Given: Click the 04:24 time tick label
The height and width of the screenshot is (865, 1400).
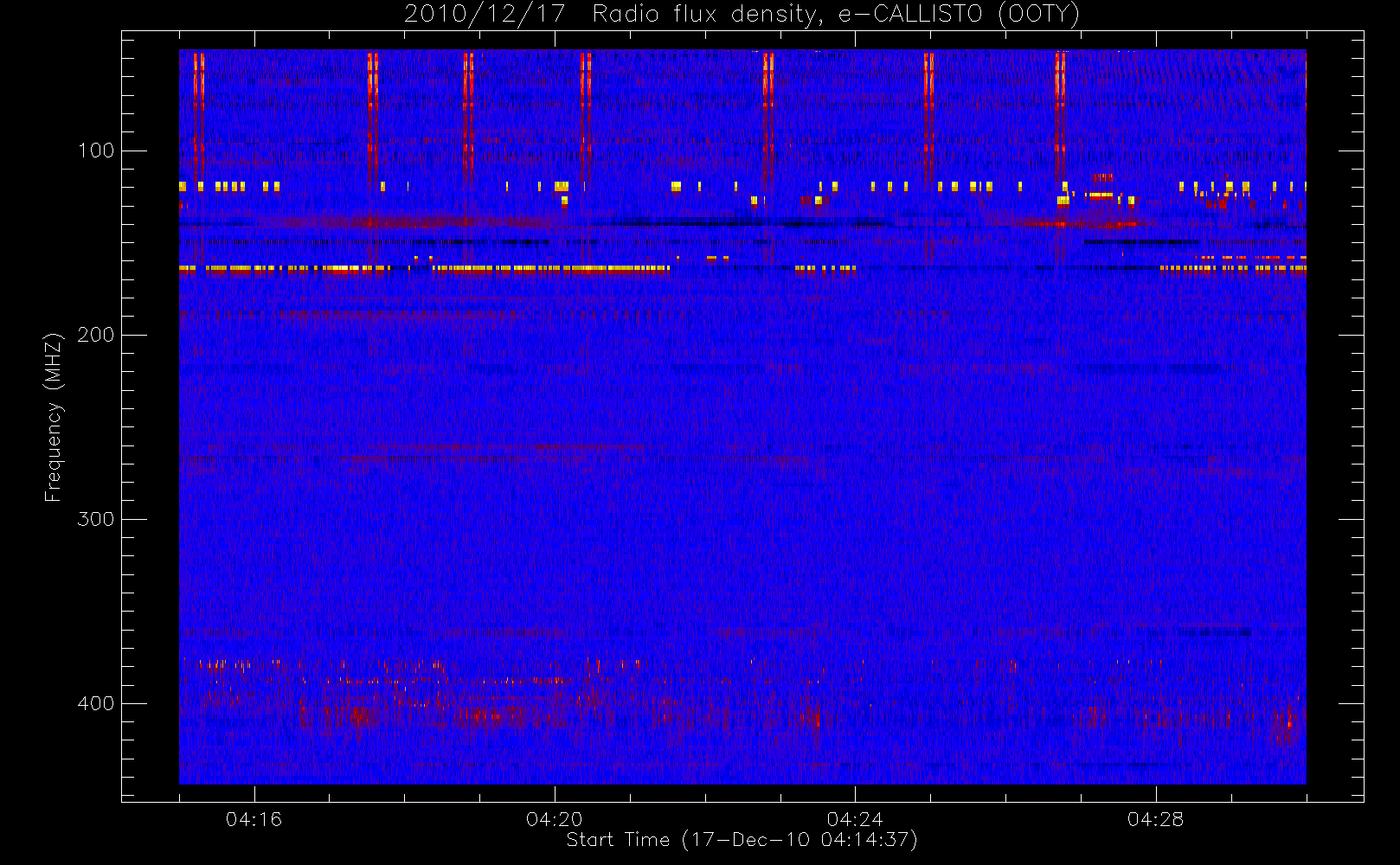Looking at the screenshot, I should 855,819.
